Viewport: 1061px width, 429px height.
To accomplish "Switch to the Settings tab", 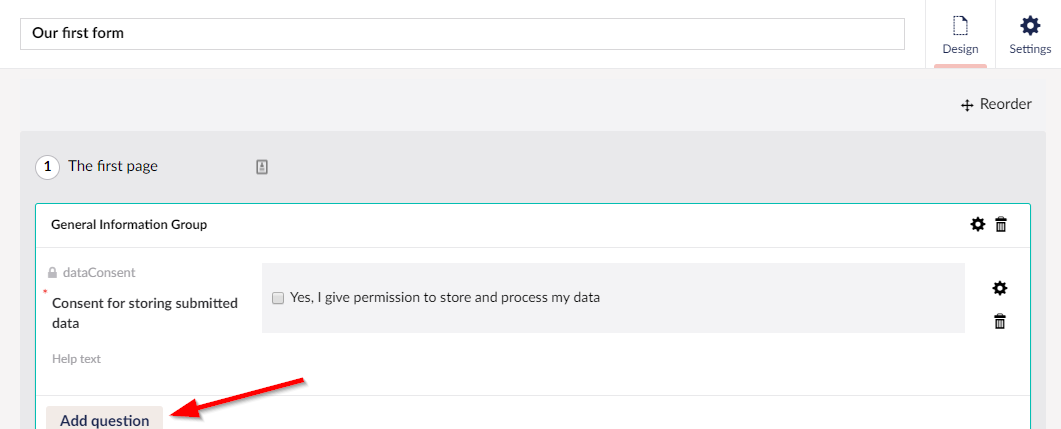I will tap(1029, 34).
